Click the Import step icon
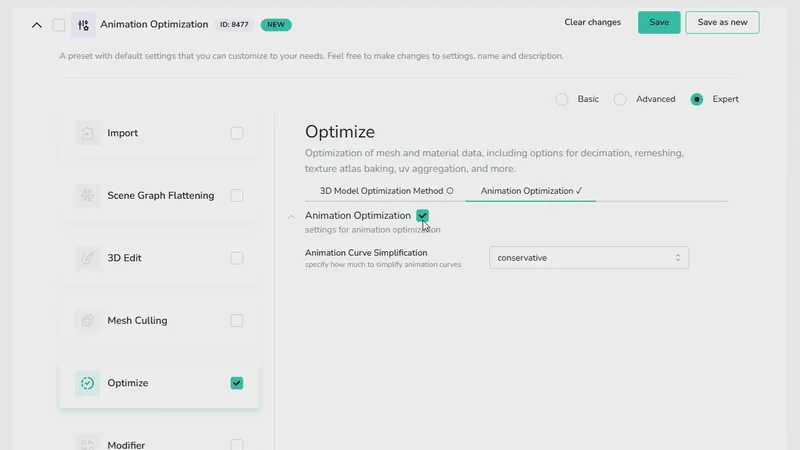800x450 pixels. pyautogui.click(x=88, y=133)
